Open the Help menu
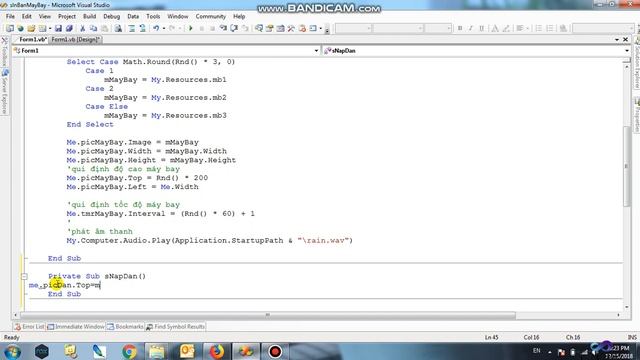 tap(239, 16)
